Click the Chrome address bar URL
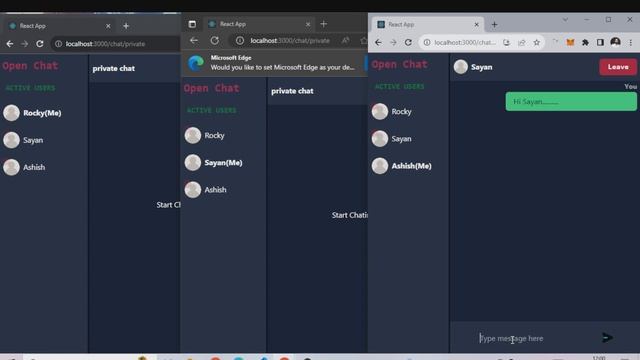 tap(465, 42)
